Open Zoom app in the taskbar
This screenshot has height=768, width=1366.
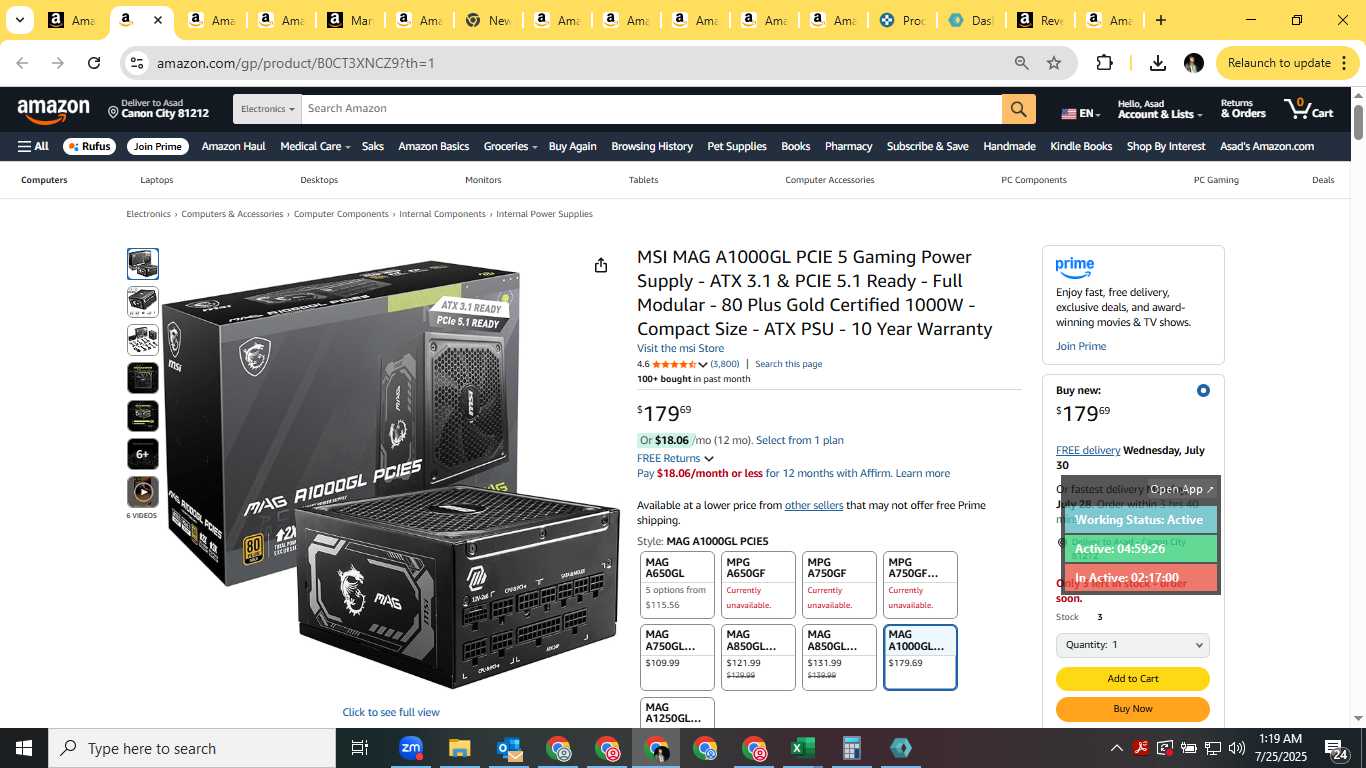(410, 748)
